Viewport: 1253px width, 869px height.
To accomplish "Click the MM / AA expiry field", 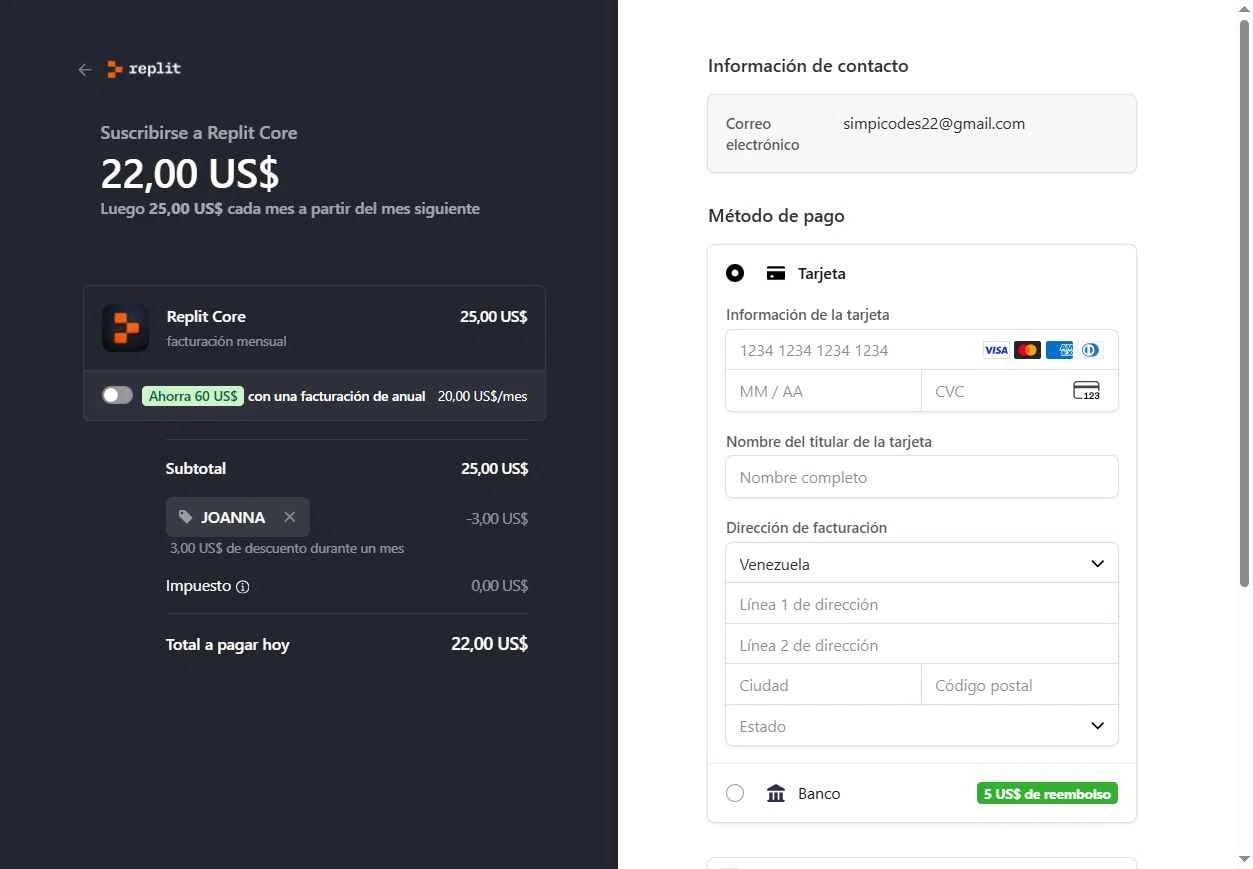I will tap(823, 391).
